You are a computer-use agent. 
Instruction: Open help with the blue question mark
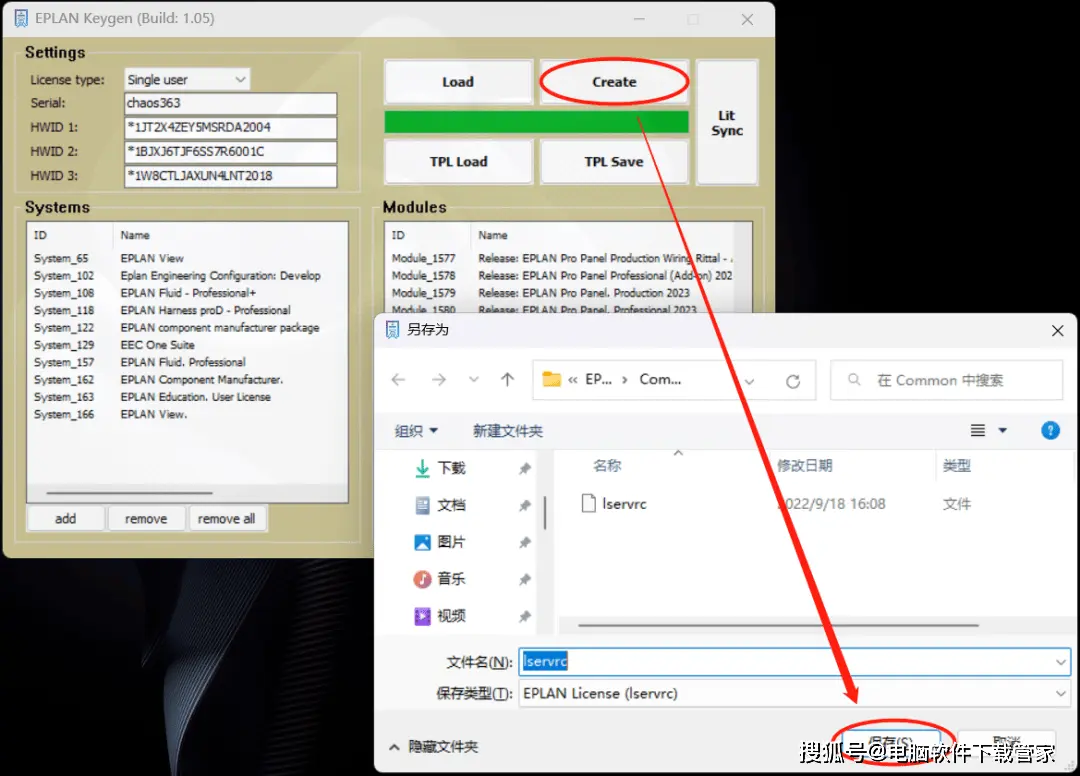pyautogui.click(x=1050, y=430)
